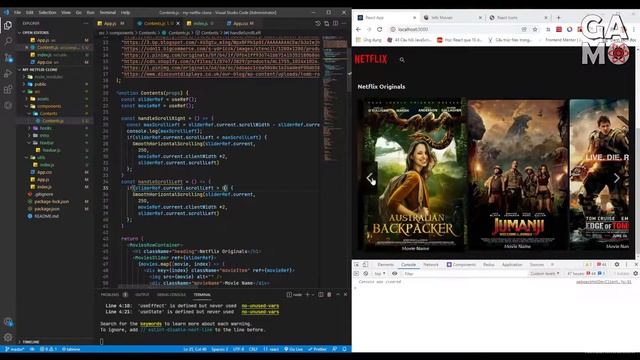The height and width of the screenshot is (360, 640).
Task: Open console sidebar toggle icon
Action: pyautogui.click(x=356, y=273)
